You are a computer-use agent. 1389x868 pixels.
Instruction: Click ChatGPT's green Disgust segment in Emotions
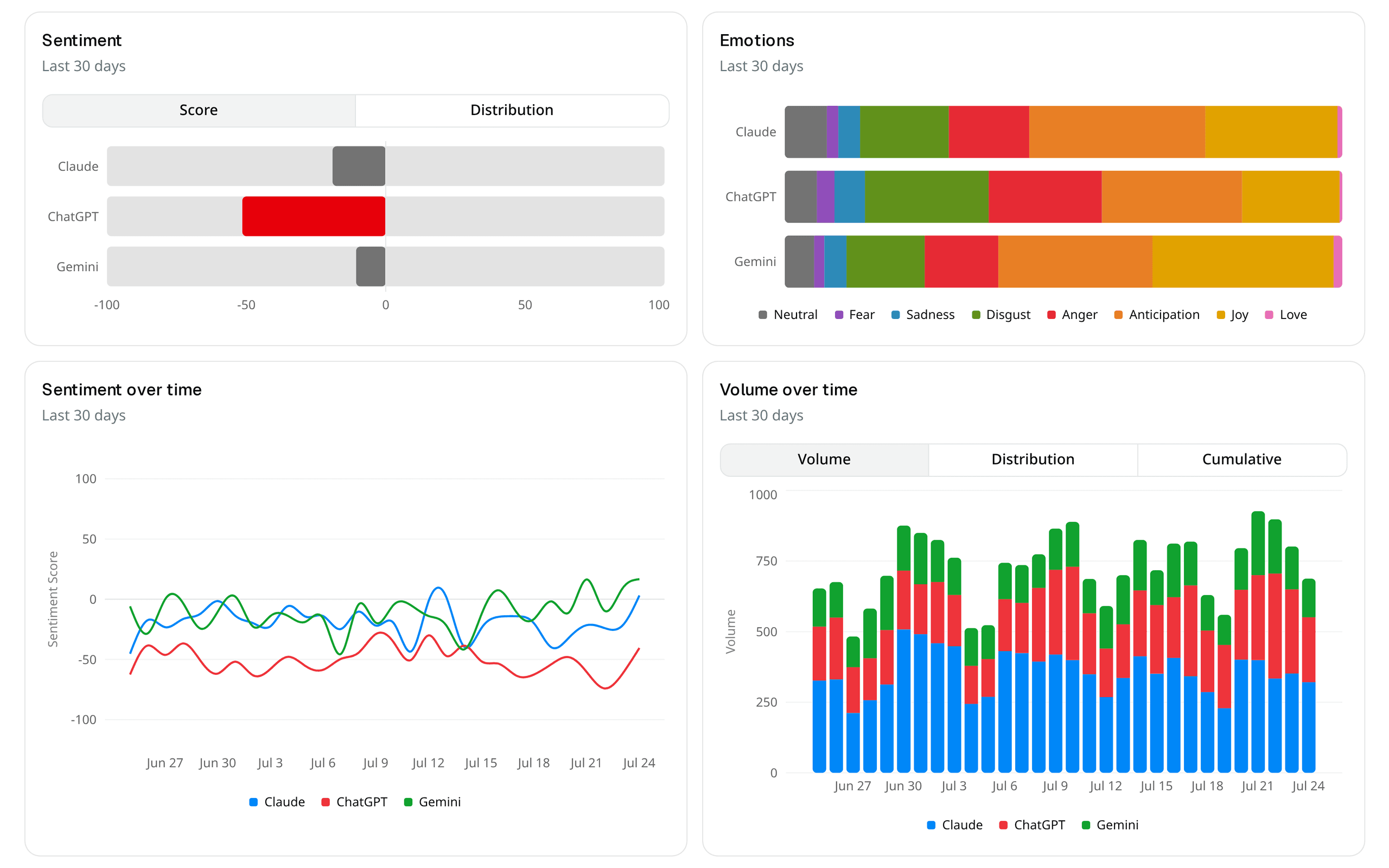927,197
